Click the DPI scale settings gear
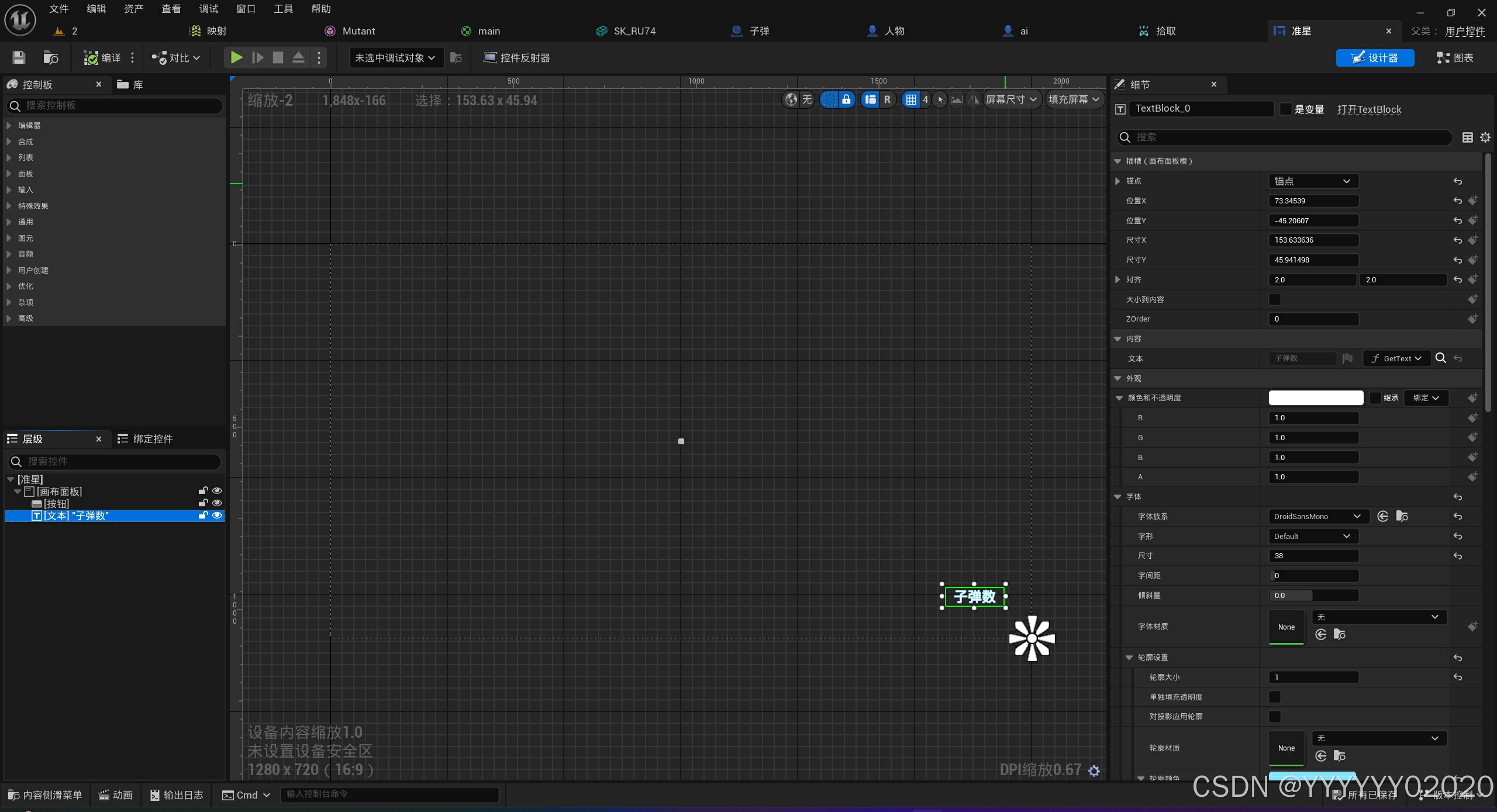Viewport: 1497px width, 812px height. pos(1094,771)
